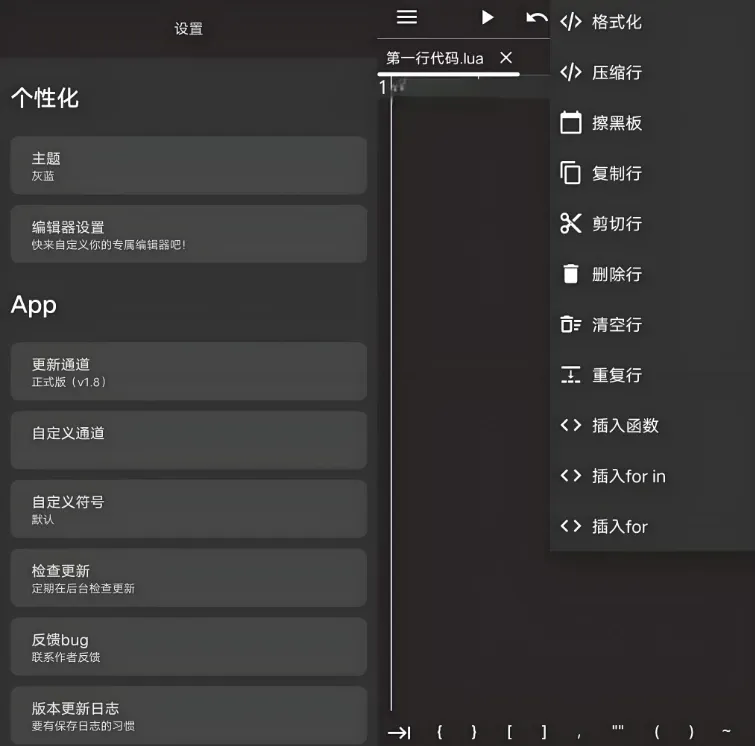The width and height of the screenshot is (755, 746).
Task: Open the hamburger menu in editor
Action: [406, 17]
